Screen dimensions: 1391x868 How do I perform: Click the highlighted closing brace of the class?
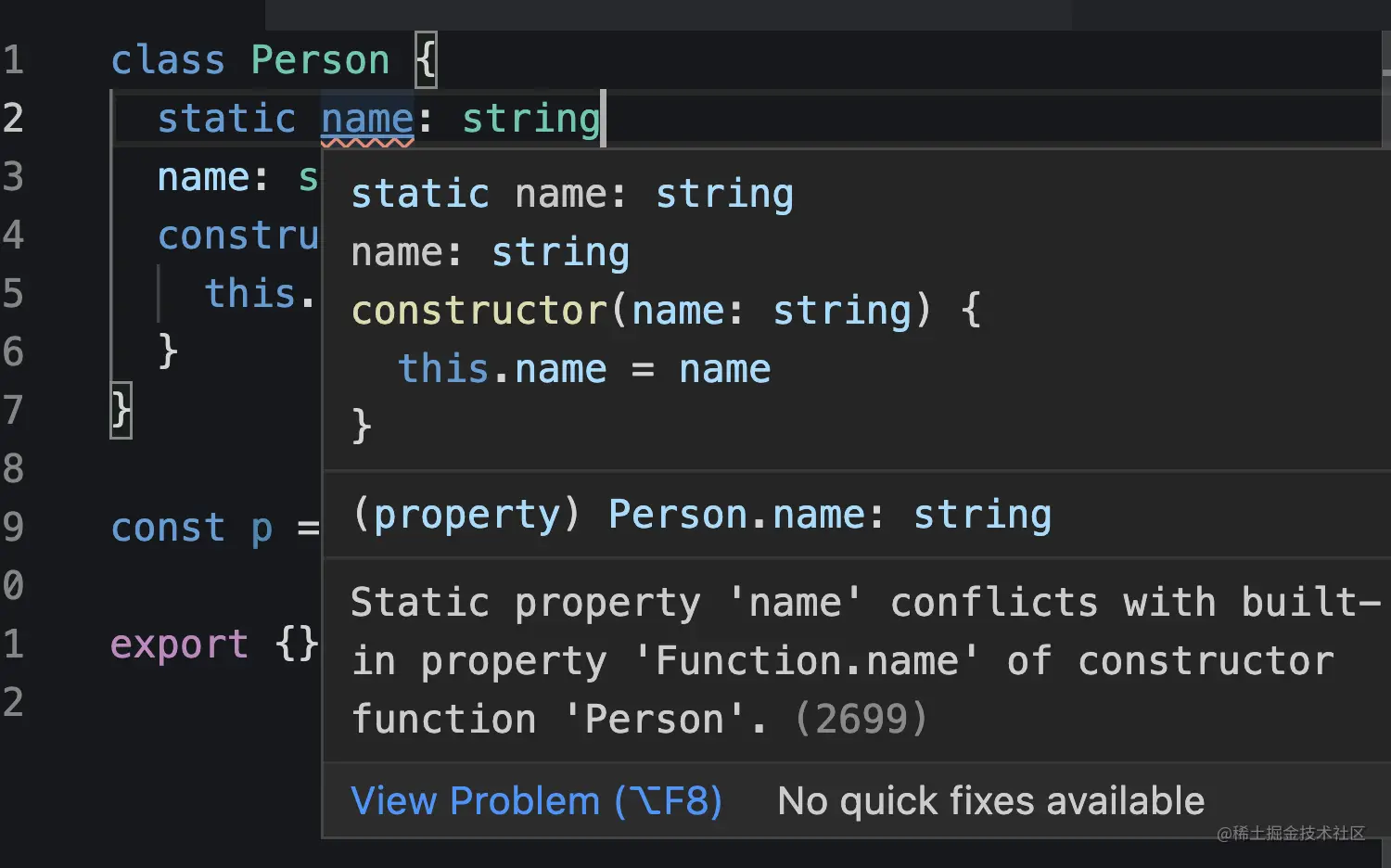[121, 410]
